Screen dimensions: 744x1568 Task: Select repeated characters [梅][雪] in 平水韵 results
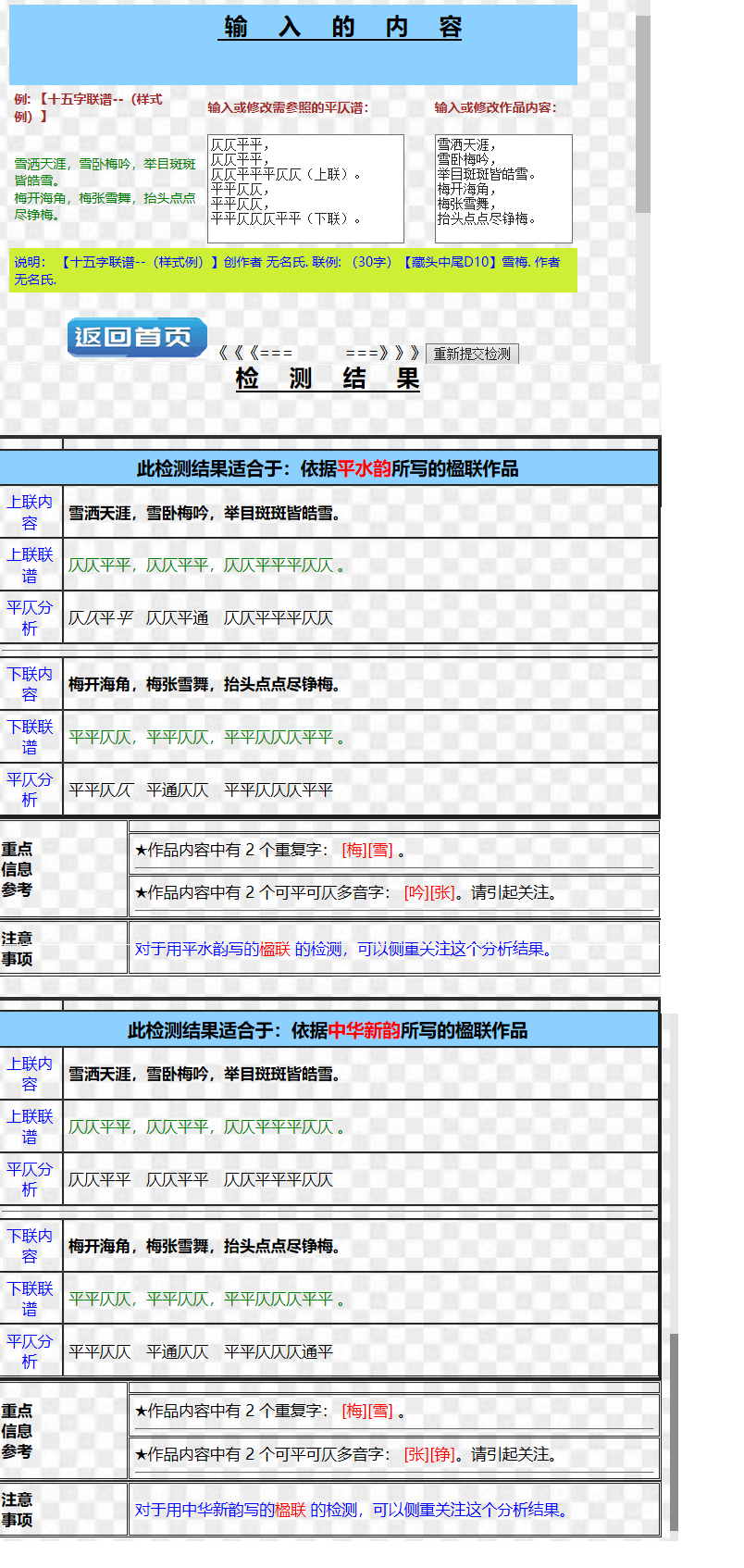(x=367, y=850)
